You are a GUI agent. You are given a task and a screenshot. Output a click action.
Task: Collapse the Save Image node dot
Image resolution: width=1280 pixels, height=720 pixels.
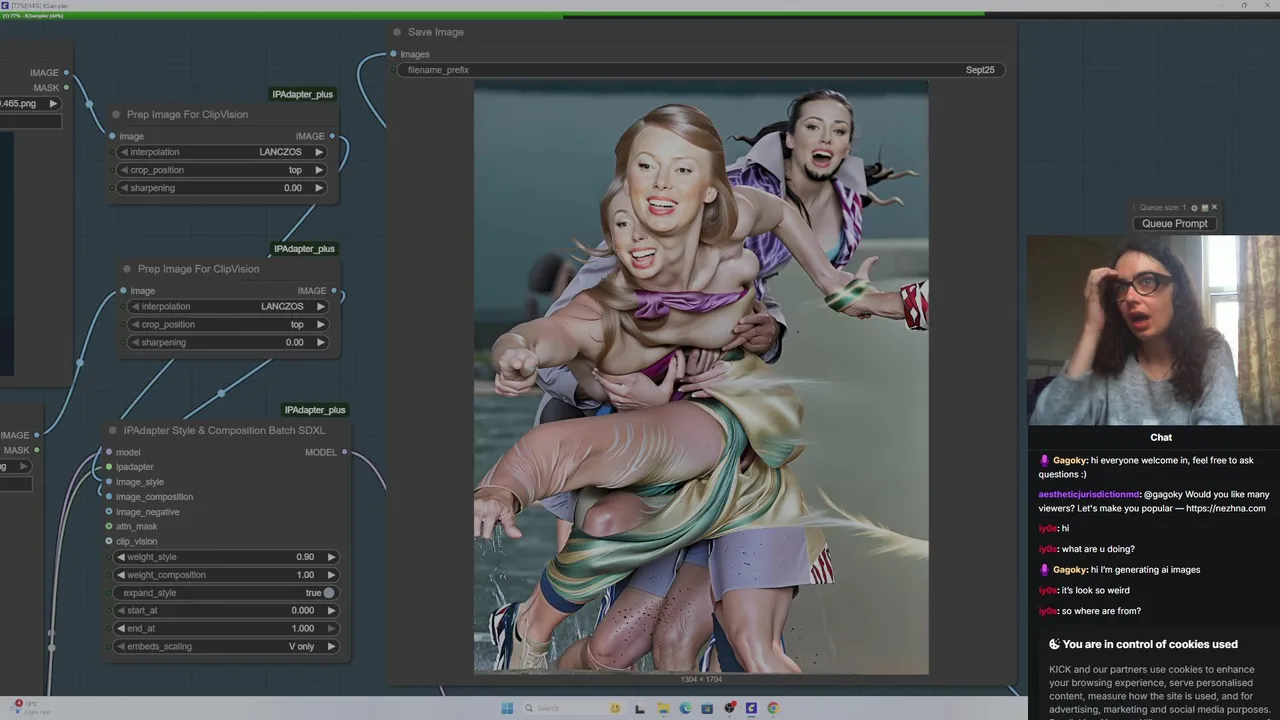[397, 32]
